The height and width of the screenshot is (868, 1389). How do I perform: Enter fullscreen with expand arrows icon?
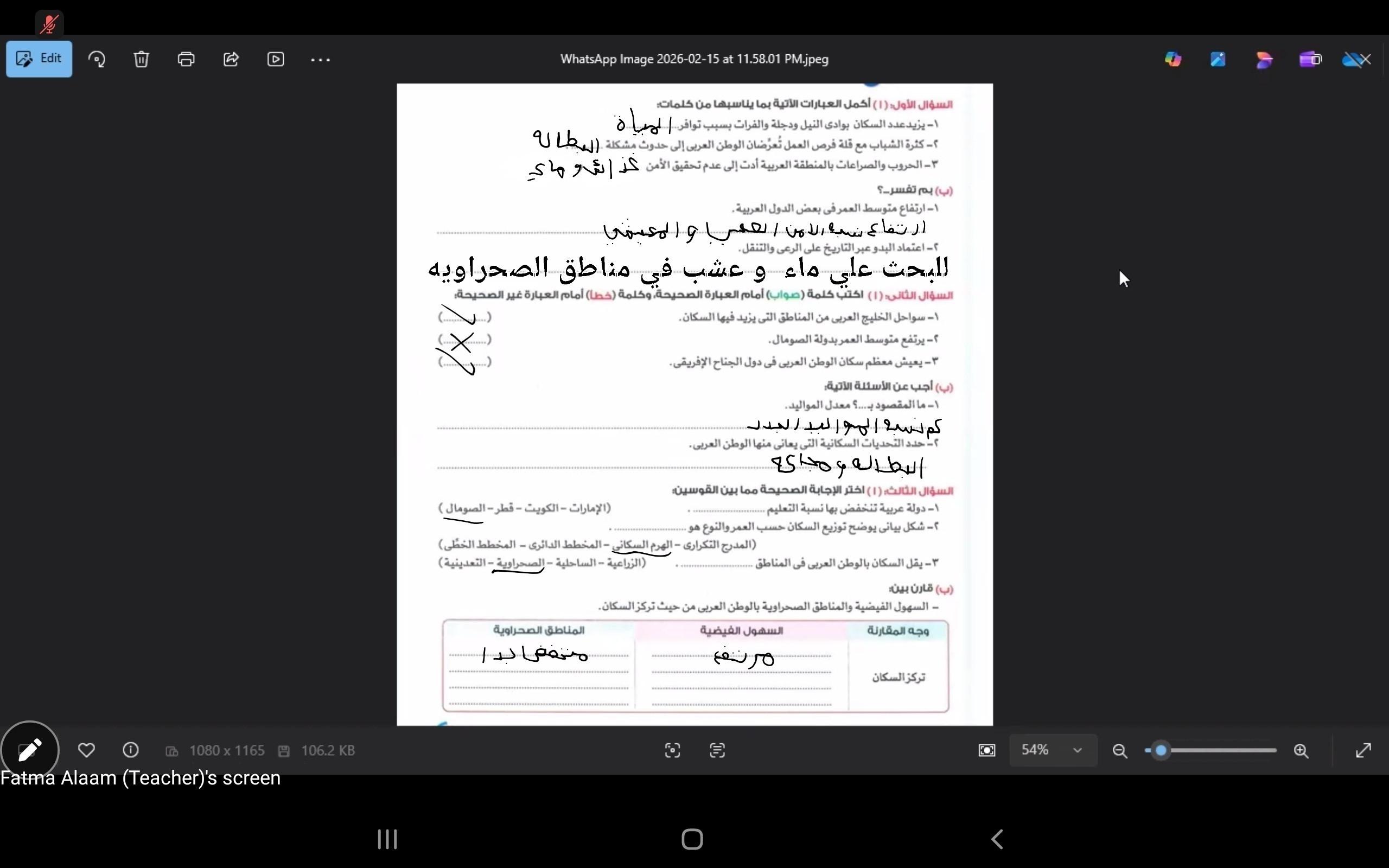point(1363,750)
